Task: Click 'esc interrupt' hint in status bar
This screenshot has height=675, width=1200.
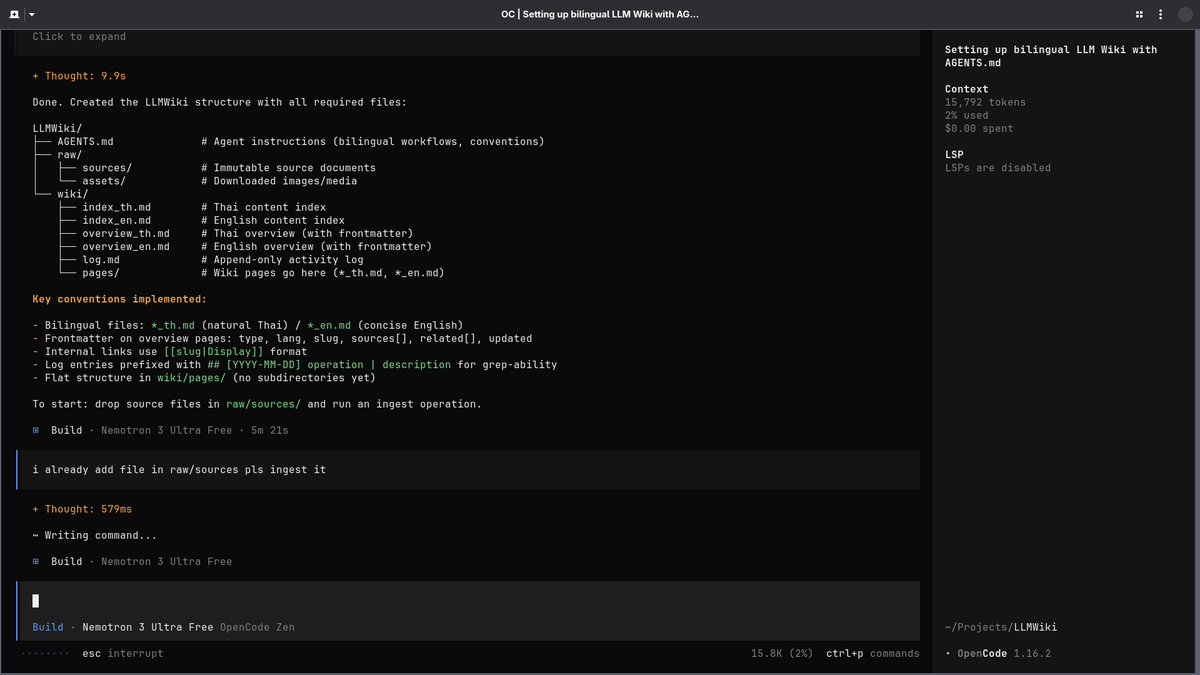Action: pos(123,654)
